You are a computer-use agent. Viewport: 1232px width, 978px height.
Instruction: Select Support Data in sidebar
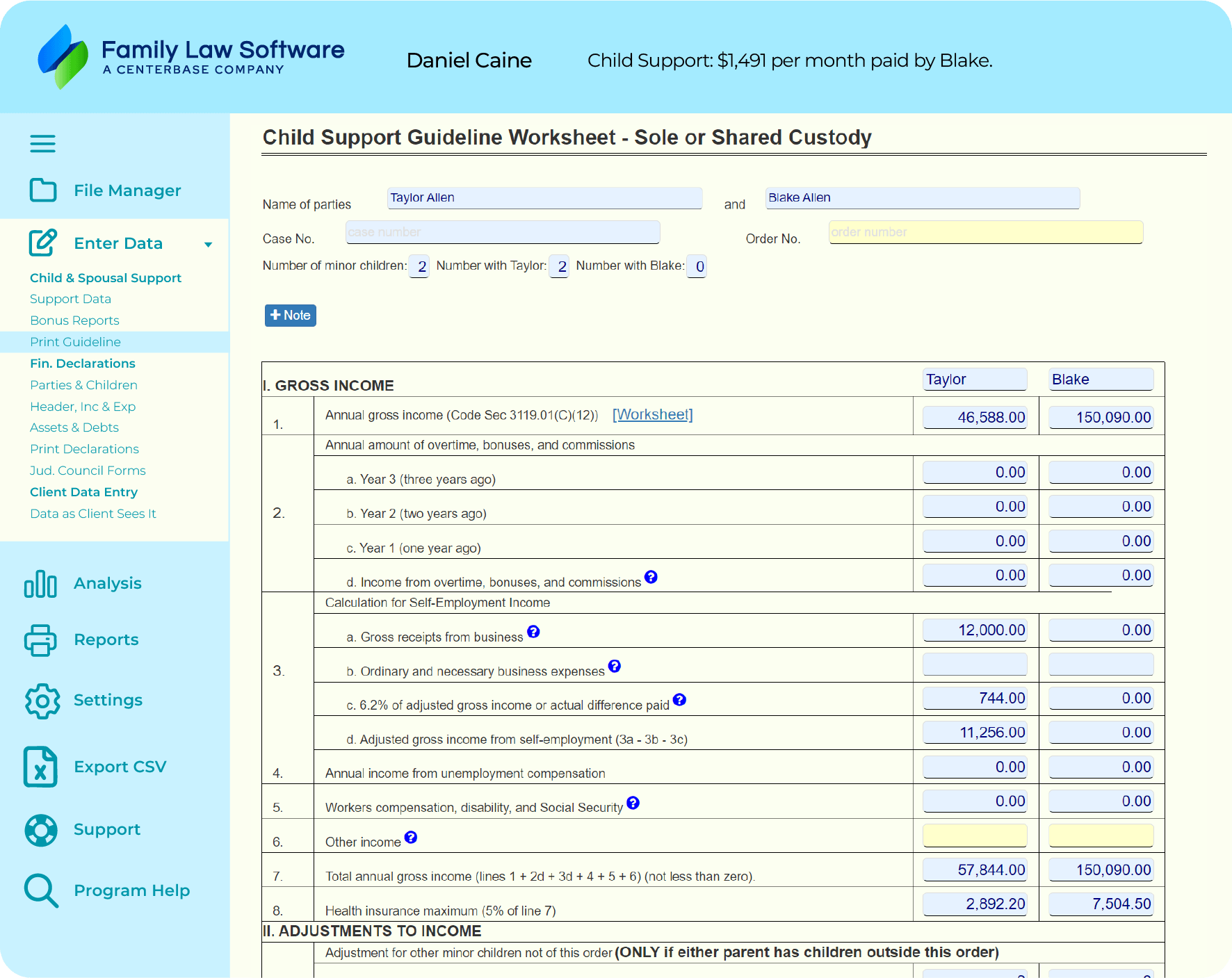click(x=70, y=299)
